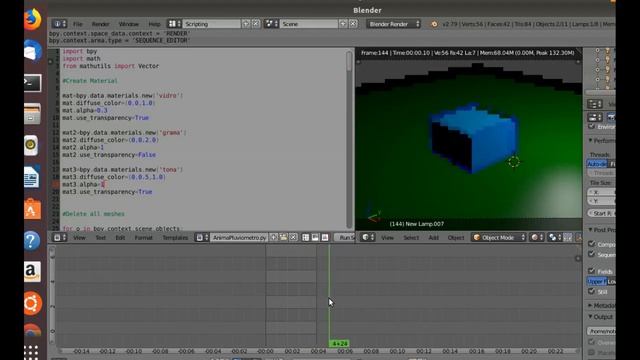This screenshot has width=640, height=360.
Task: Toggle word wrap in the text editor
Action: point(315,238)
